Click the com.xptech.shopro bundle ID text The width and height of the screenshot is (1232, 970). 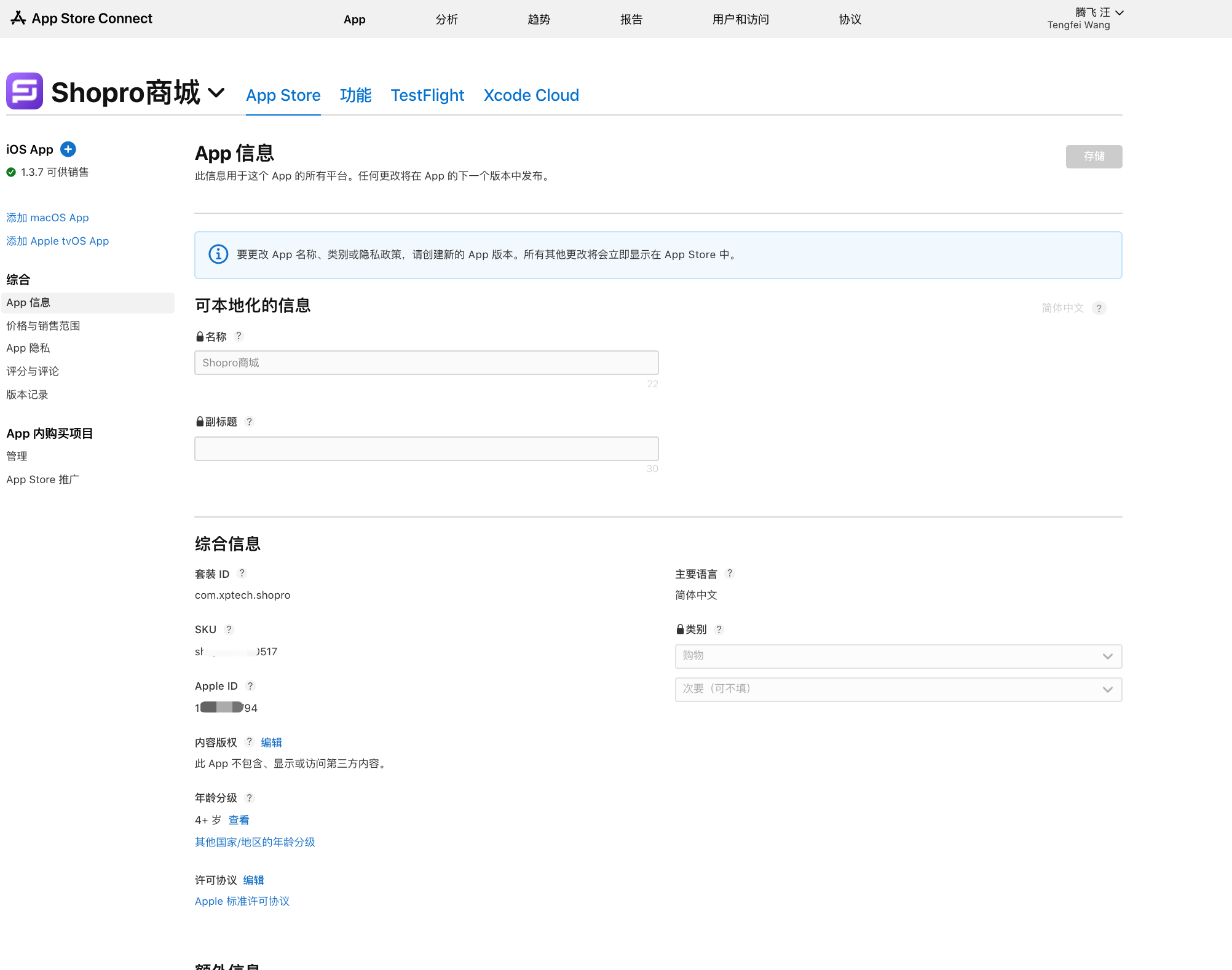(x=242, y=595)
